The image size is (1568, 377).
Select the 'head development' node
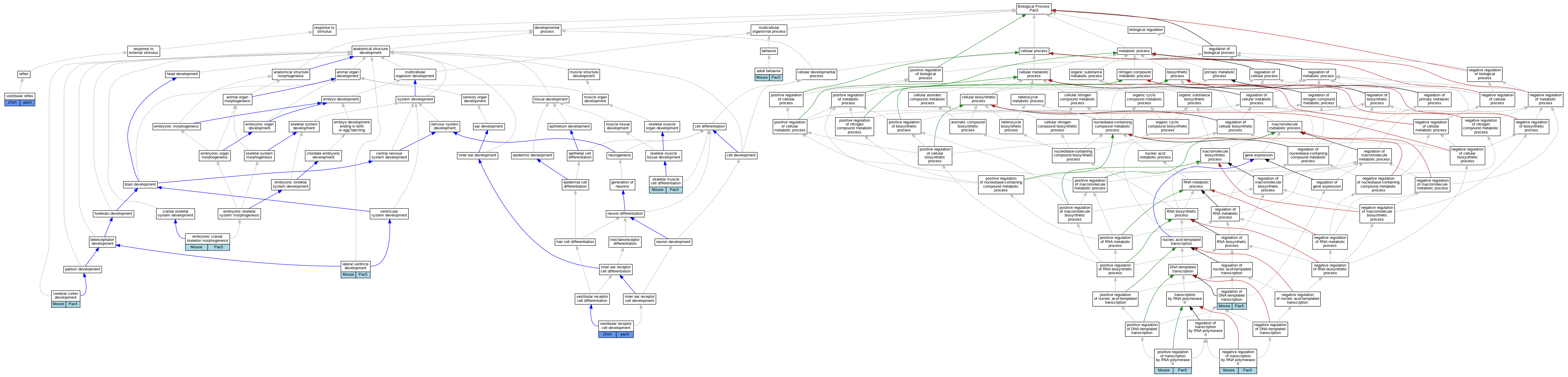pos(183,74)
